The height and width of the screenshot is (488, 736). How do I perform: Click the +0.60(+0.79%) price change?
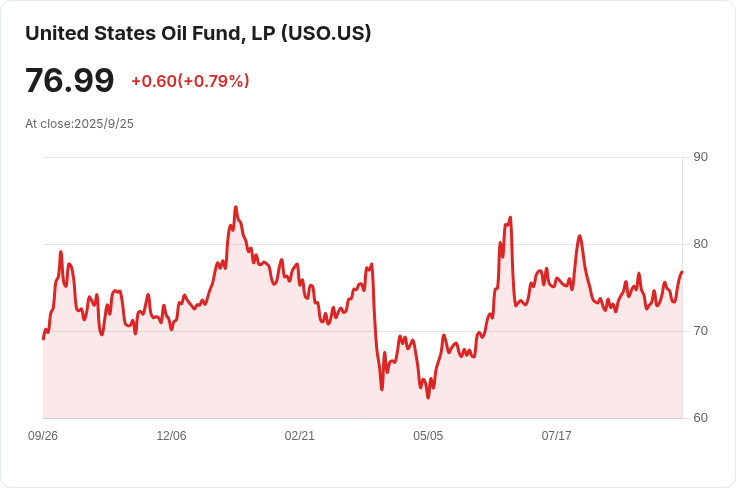pyautogui.click(x=190, y=81)
